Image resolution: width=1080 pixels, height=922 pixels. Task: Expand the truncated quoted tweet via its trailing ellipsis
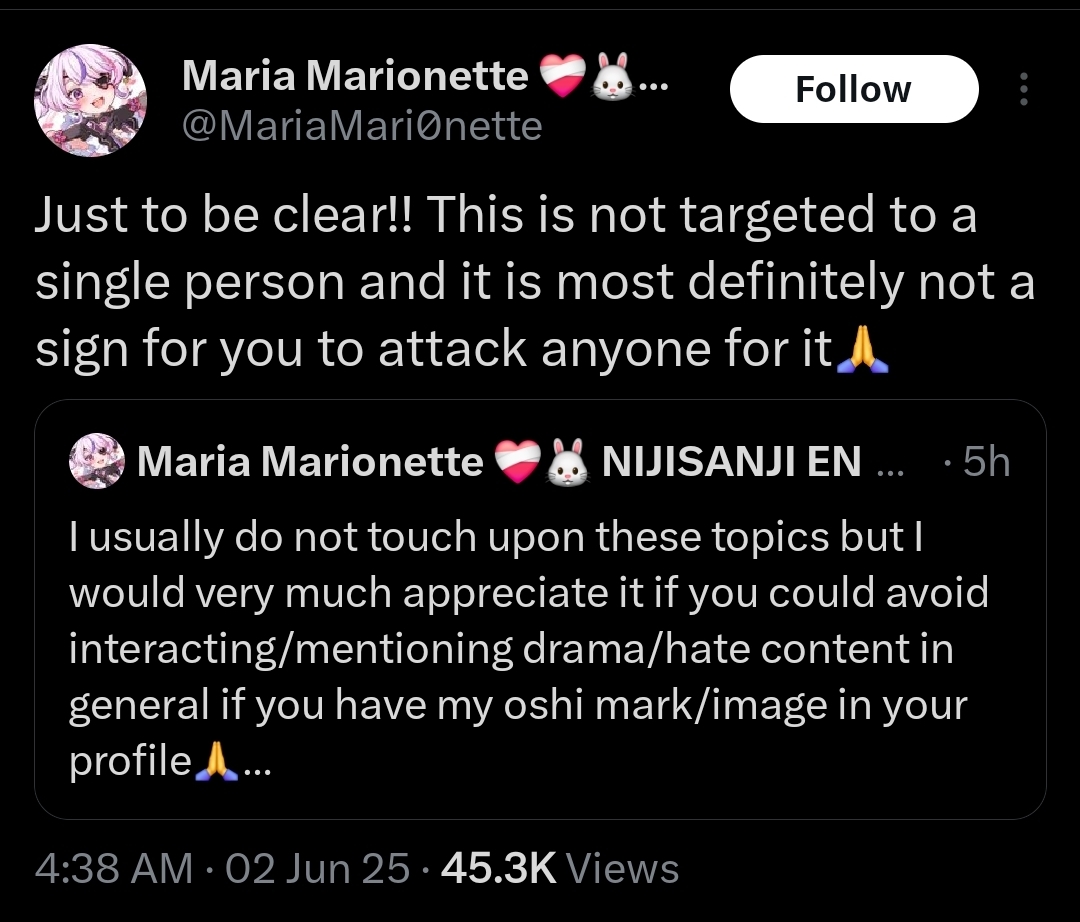(255, 765)
